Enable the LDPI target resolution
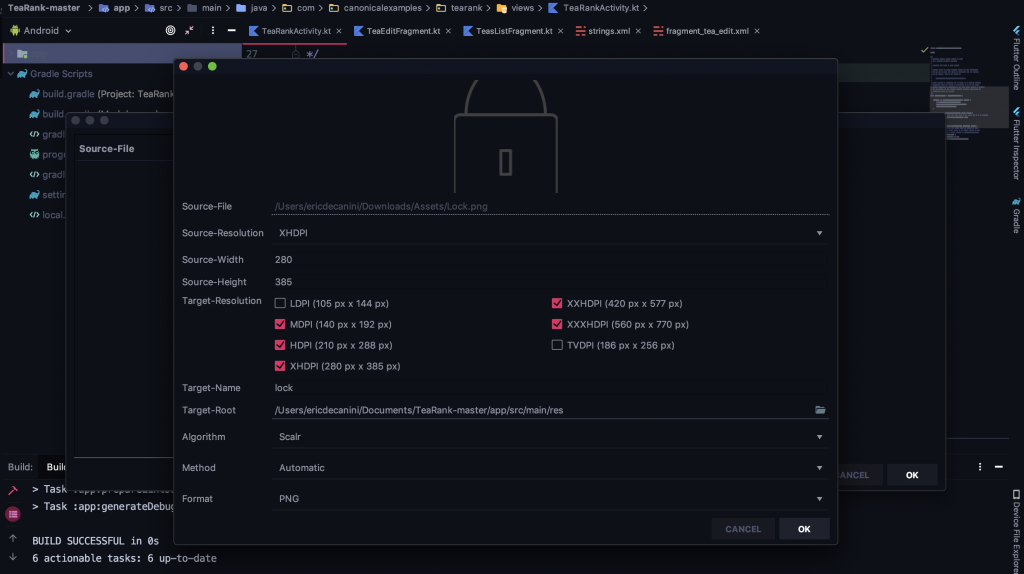 coord(280,303)
